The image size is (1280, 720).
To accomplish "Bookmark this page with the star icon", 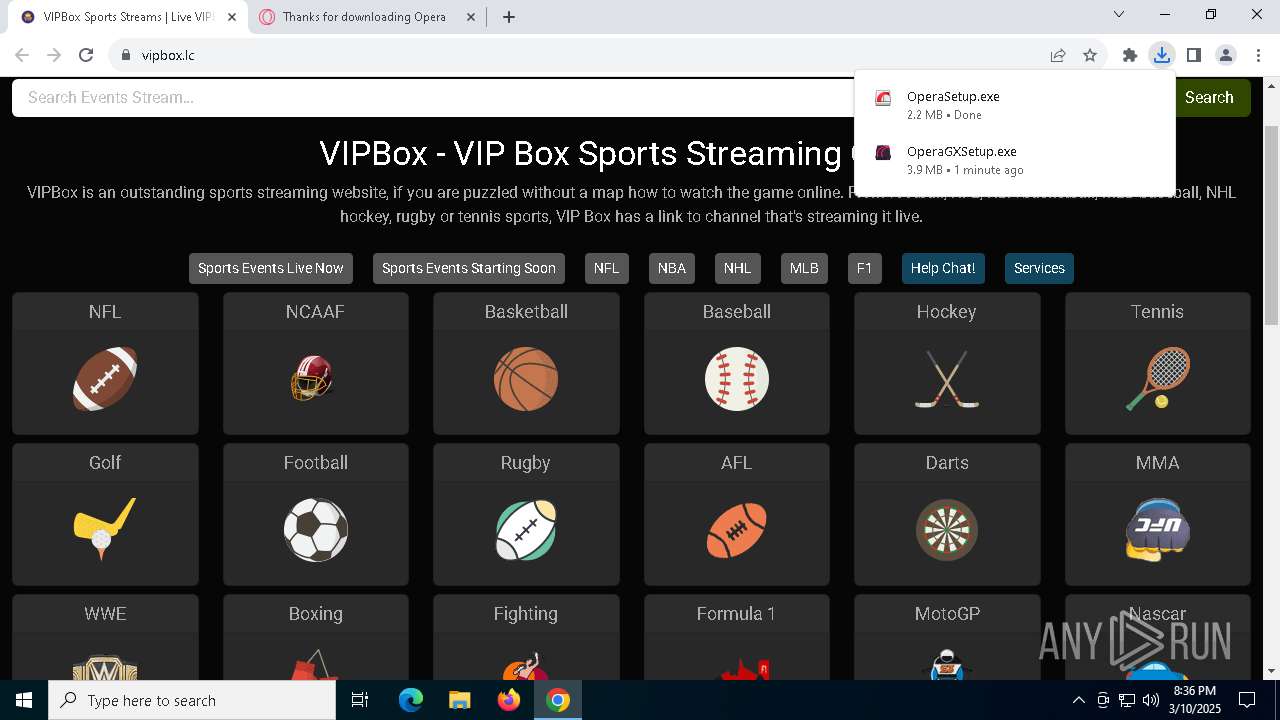I will pyautogui.click(x=1090, y=55).
